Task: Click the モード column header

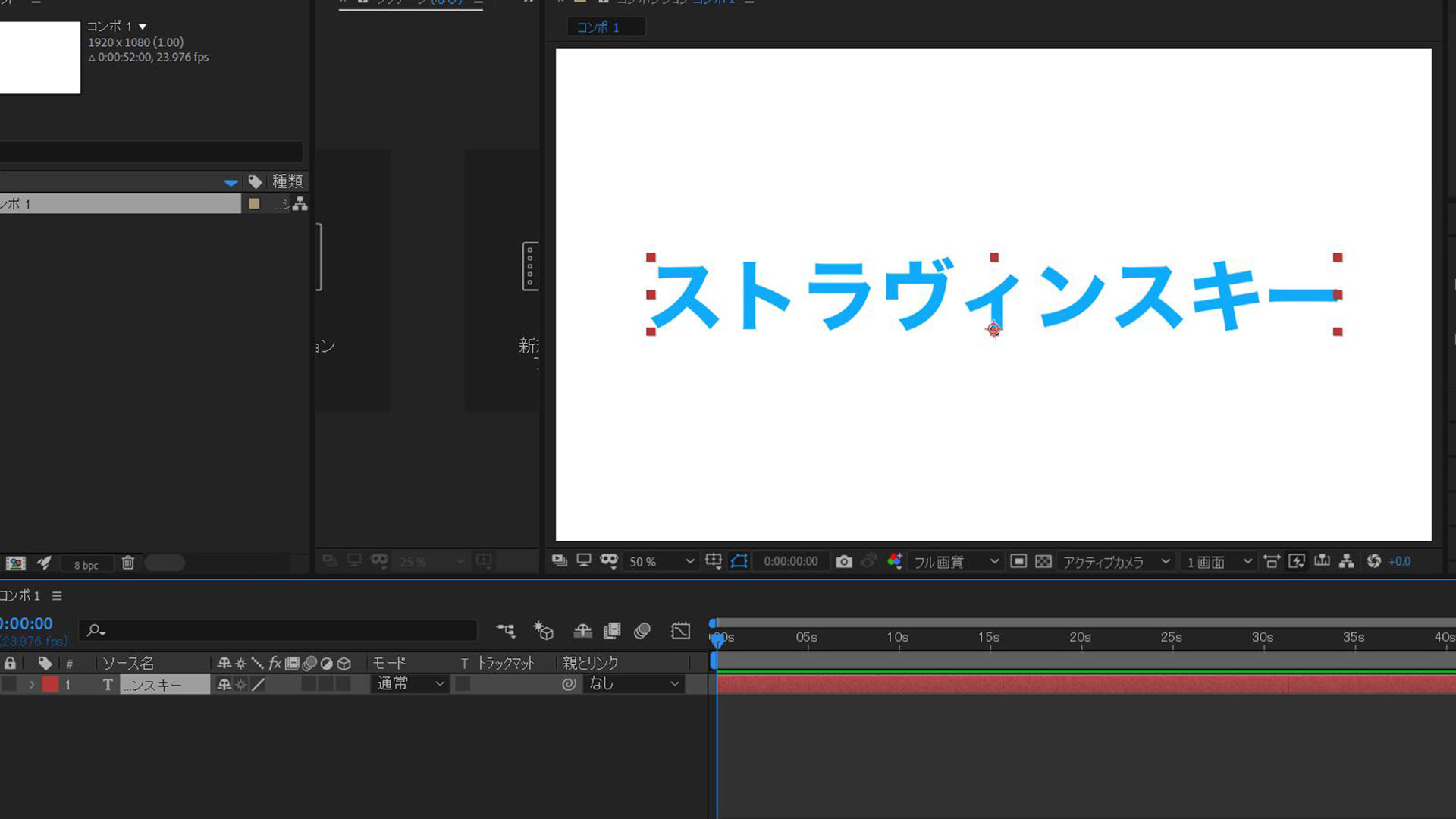Action: click(x=389, y=663)
